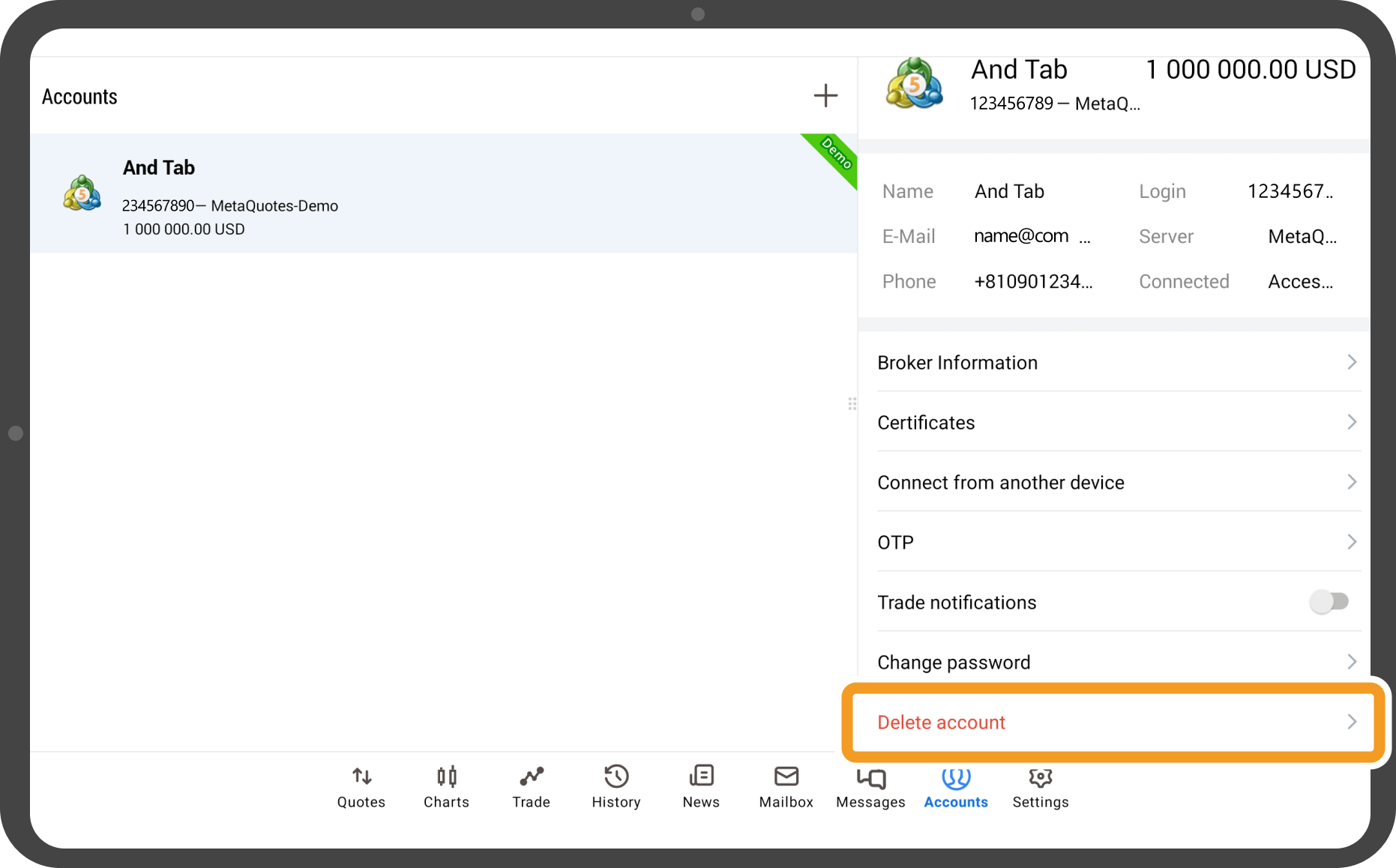The height and width of the screenshot is (868, 1396).
Task: Open Trade tab icon
Action: 532,777
